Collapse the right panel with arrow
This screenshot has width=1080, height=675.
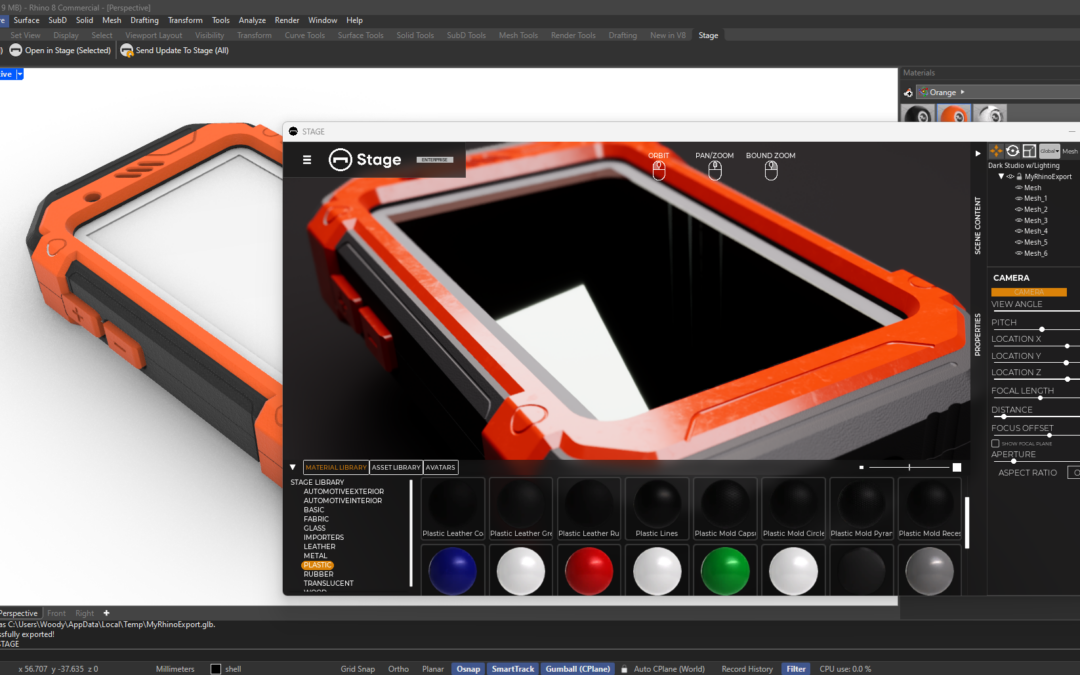(977, 154)
